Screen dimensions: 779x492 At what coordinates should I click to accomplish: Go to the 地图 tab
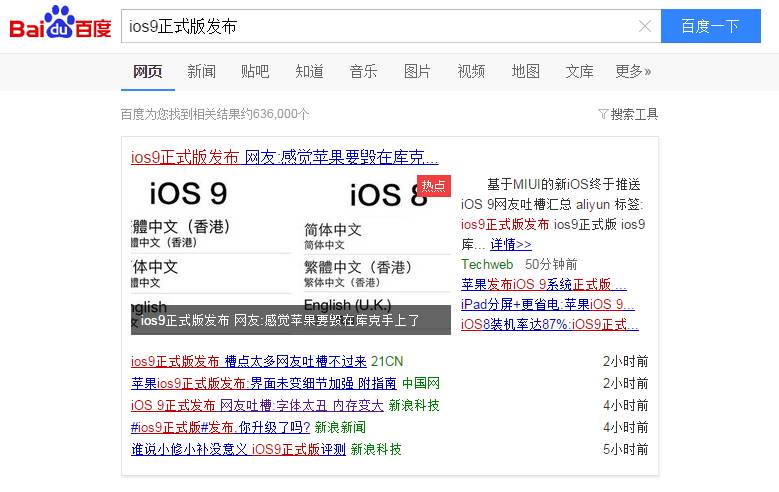point(525,72)
